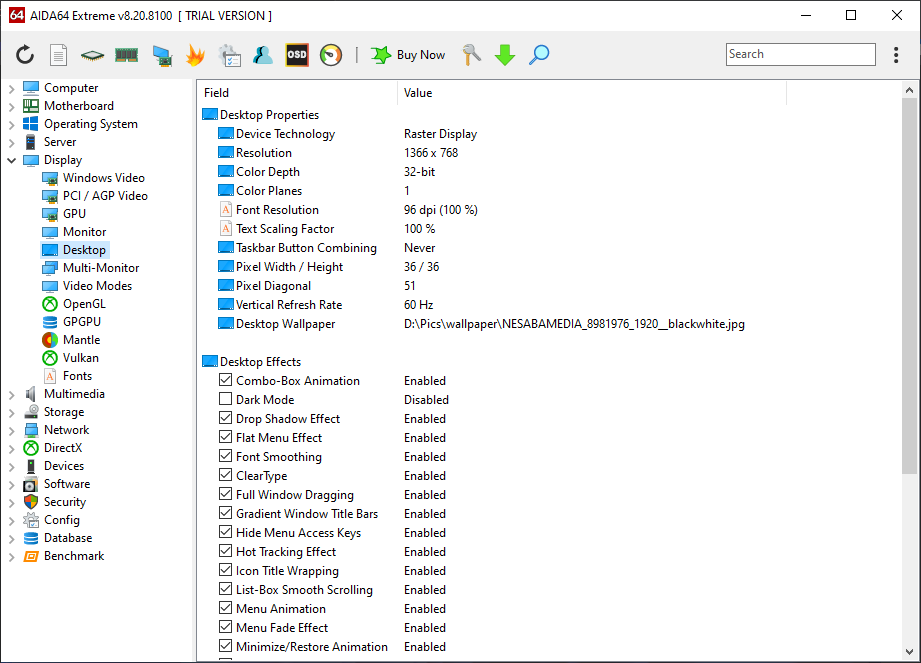
Task: Select the Video Modes tree item
Action: point(97,286)
